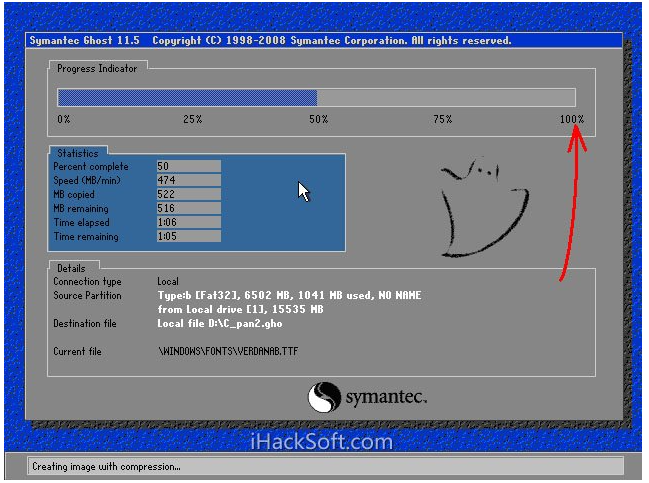Screen dimensions: 649x483
Task: Click the blue filled progress bar portion
Action: coord(187,98)
